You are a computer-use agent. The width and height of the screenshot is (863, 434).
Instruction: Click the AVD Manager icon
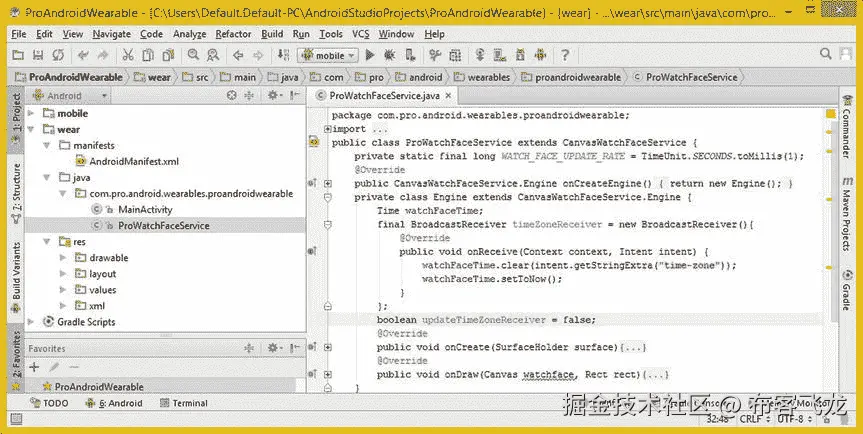click(x=500, y=55)
